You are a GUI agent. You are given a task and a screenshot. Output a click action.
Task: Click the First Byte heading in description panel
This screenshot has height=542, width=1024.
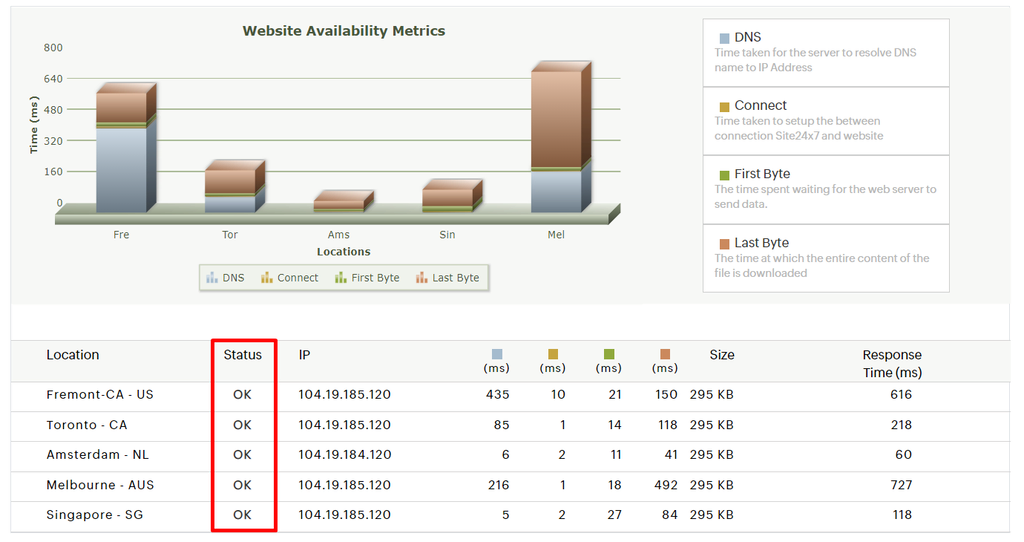point(762,174)
